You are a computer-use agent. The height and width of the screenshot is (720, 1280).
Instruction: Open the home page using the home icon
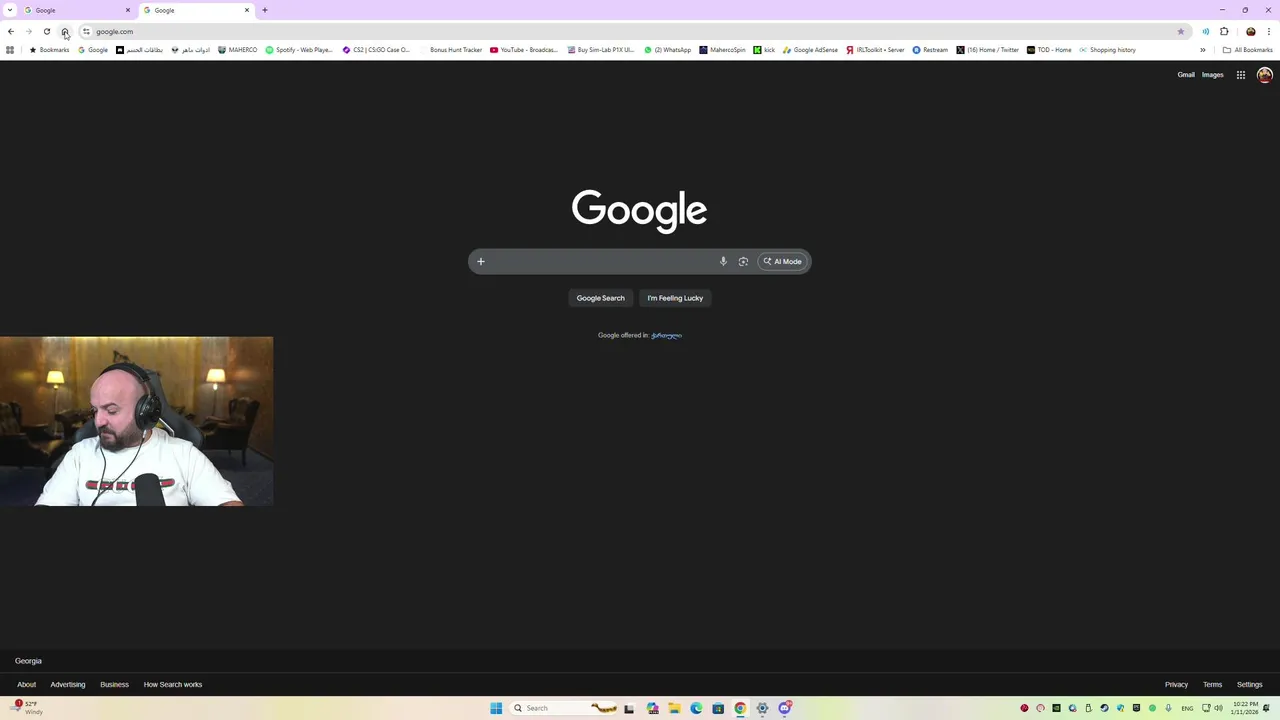(x=65, y=32)
